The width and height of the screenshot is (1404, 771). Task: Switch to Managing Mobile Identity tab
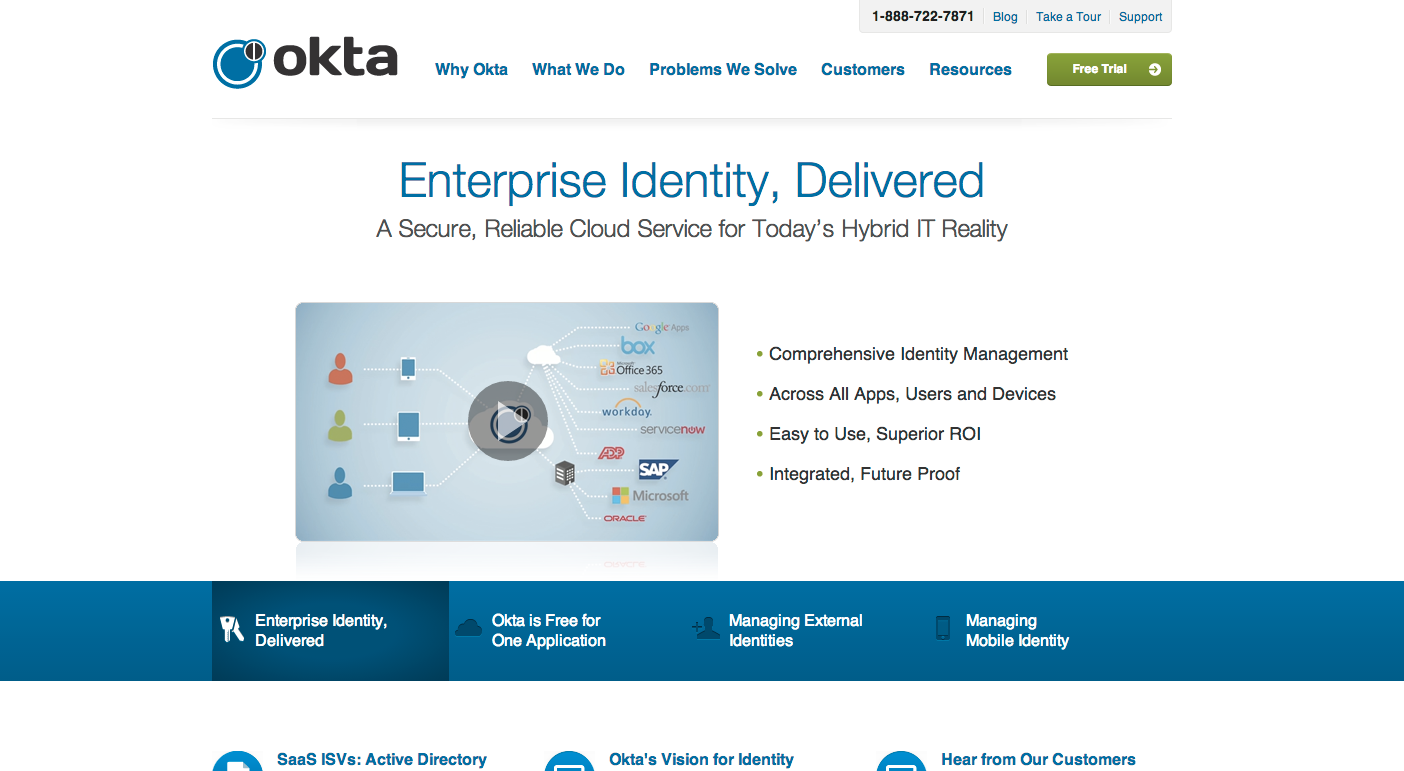pyautogui.click(x=1041, y=631)
